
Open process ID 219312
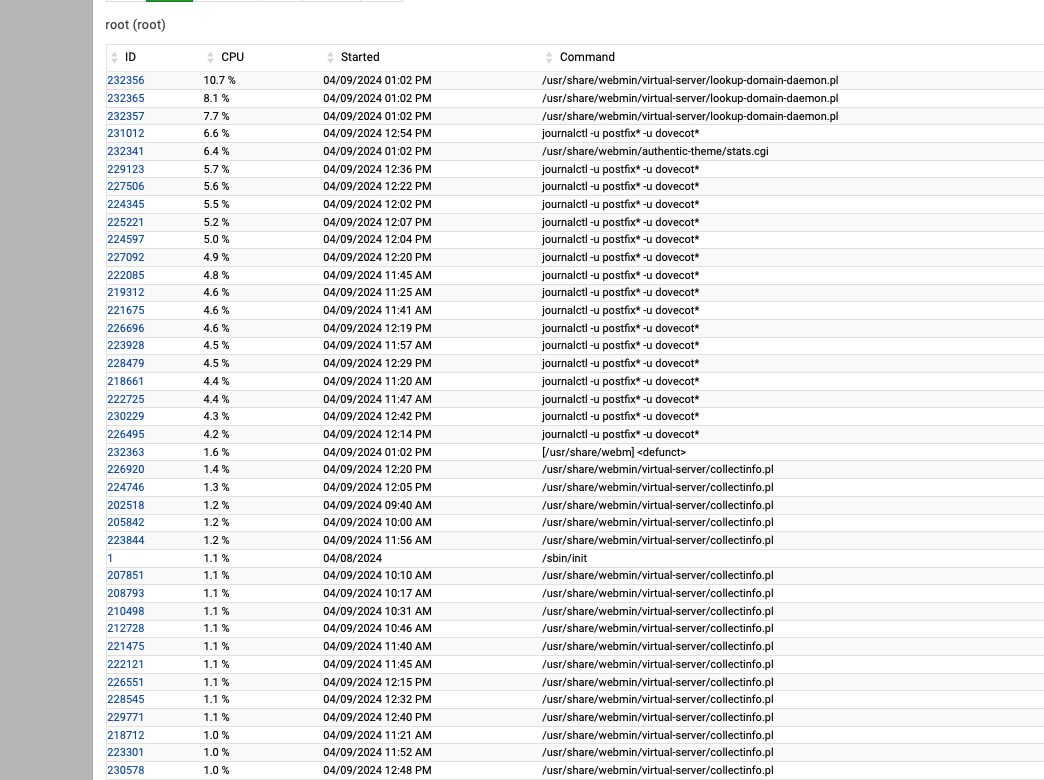click(x=126, y=292)
